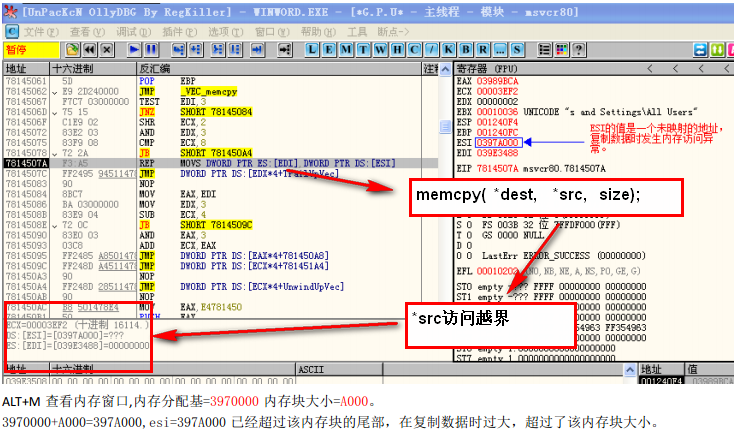
Task: Open Source window with S button
Action: click(x=517, y=50)
